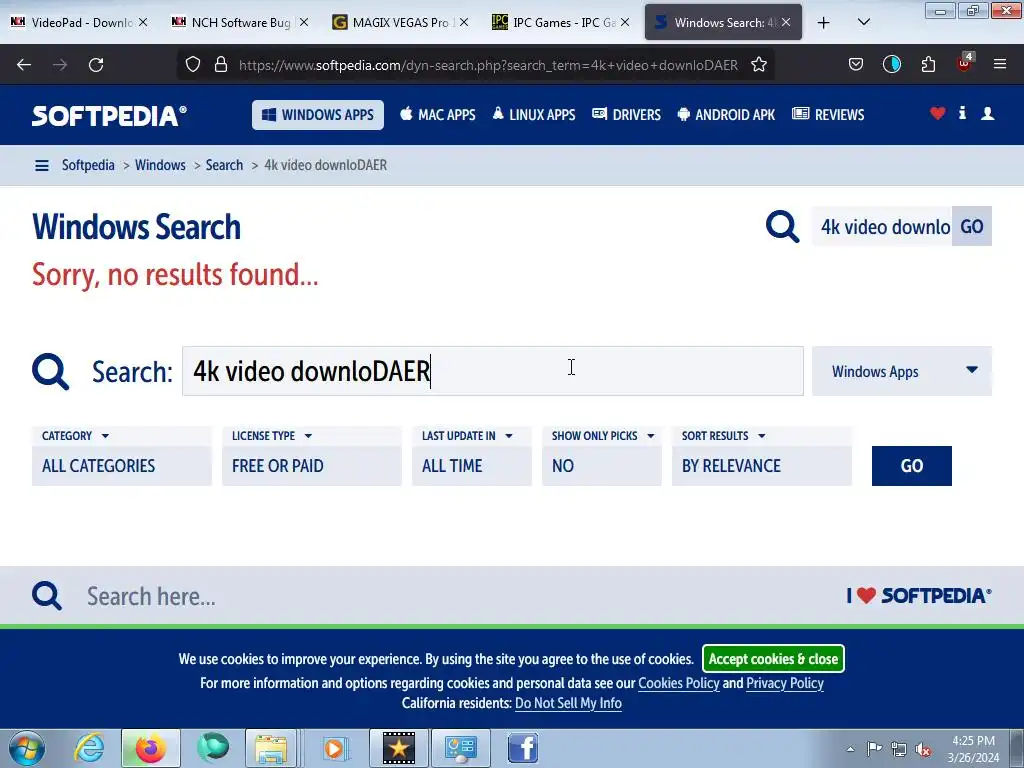This screenshot has height=768, width=1024.
Task: Open breadcrumb hamburger menu icon
Action: 42,166
